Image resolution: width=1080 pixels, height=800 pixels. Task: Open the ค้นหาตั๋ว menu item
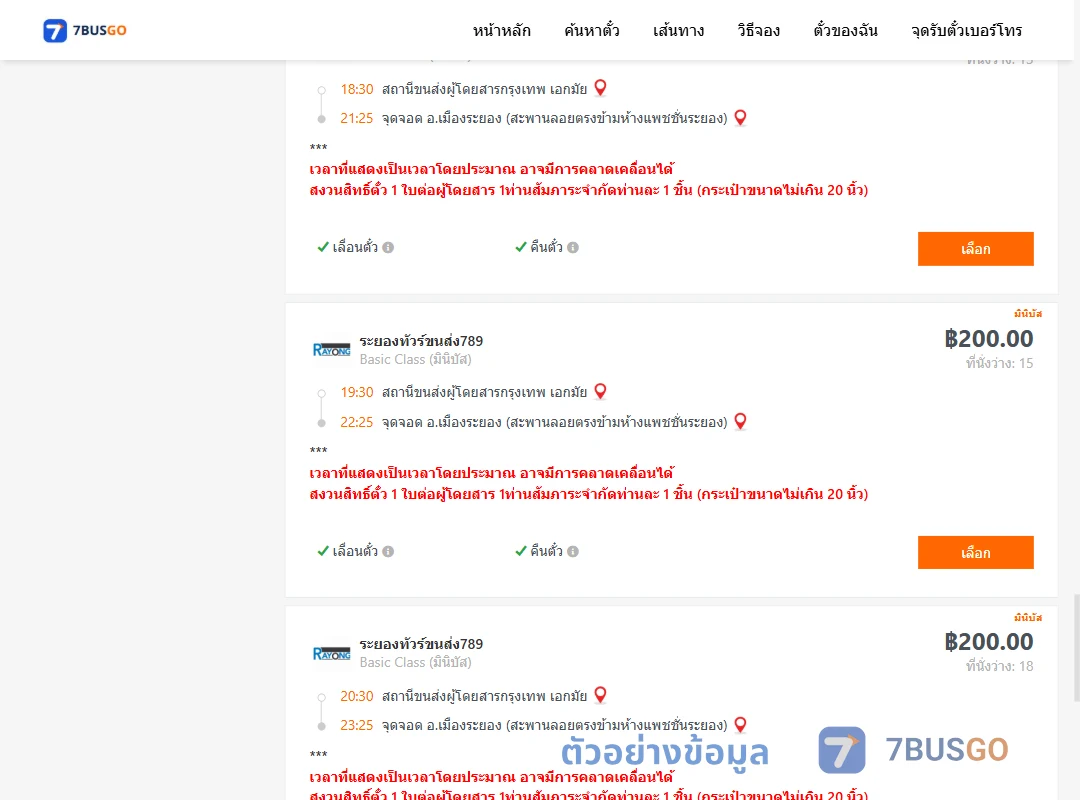[592, 30]
